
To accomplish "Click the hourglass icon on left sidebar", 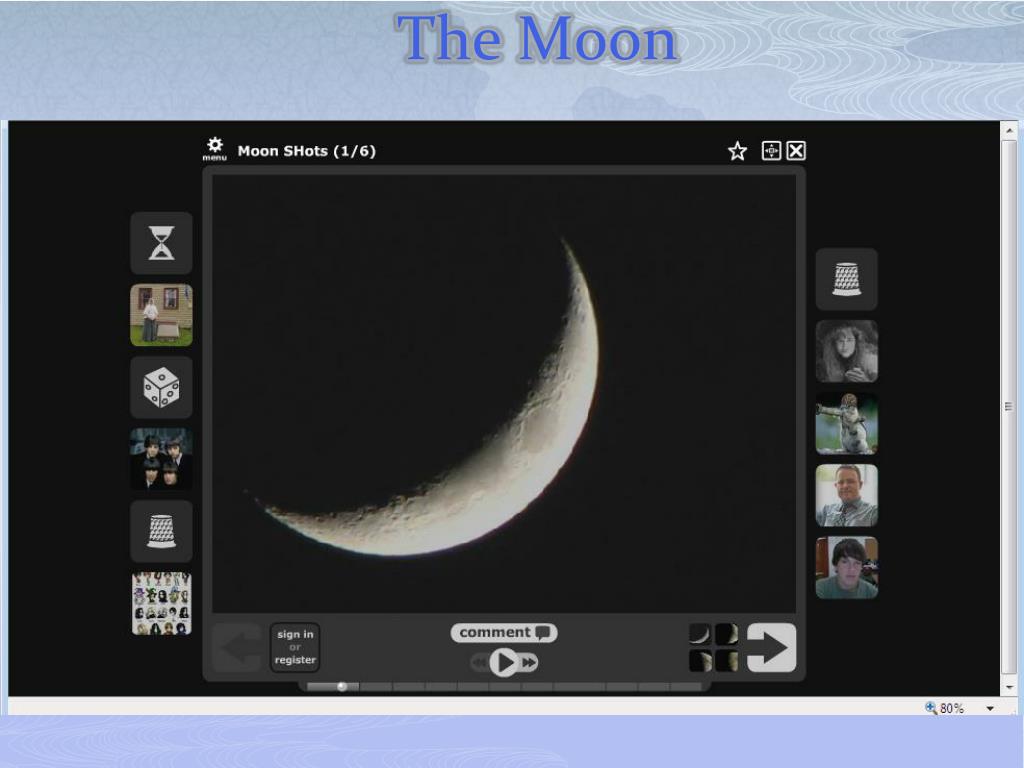I will [x=161, y=243].
